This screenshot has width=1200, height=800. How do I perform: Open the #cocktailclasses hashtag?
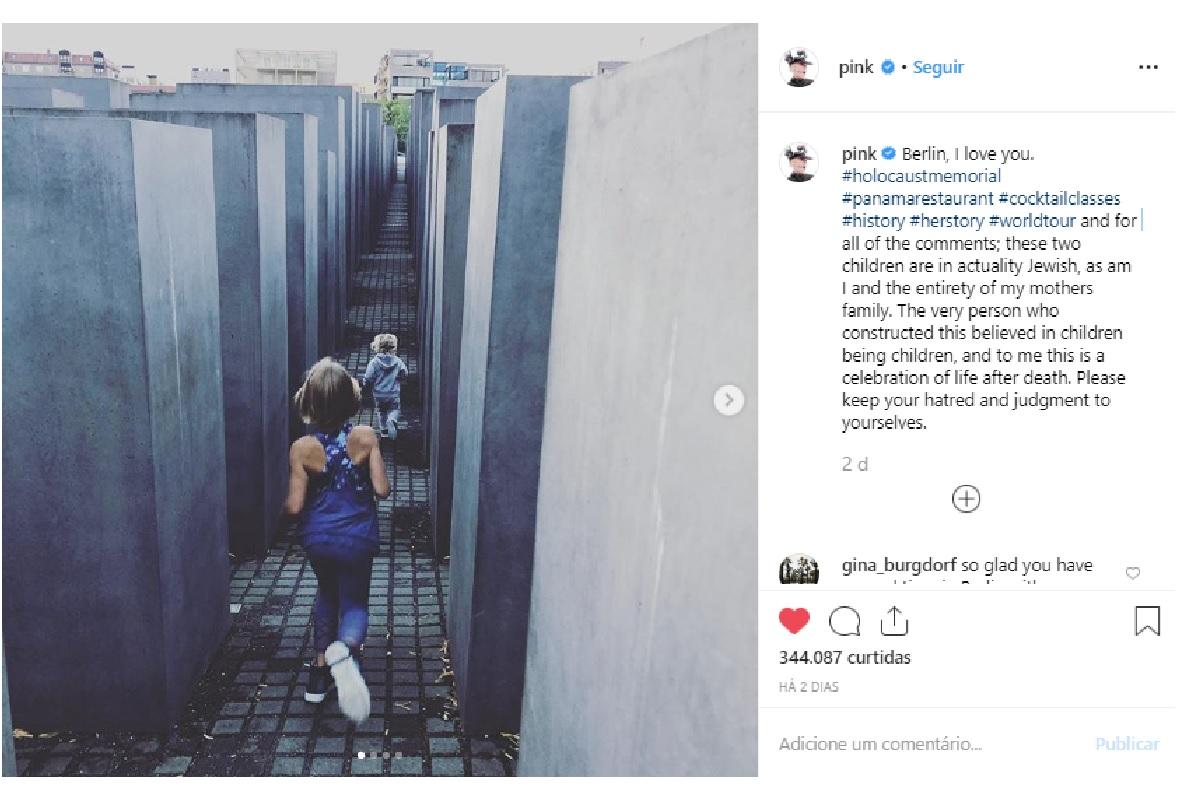(x=1059, y=199)
